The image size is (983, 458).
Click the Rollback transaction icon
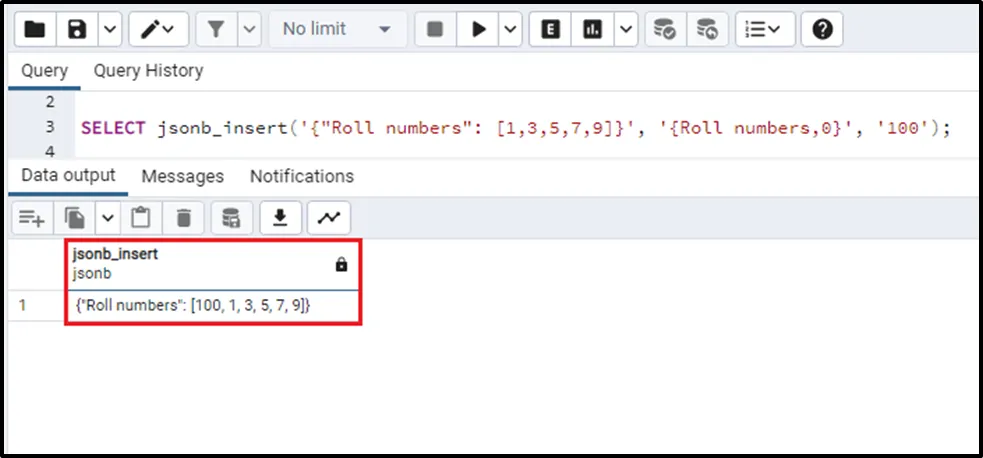point(707,30)
